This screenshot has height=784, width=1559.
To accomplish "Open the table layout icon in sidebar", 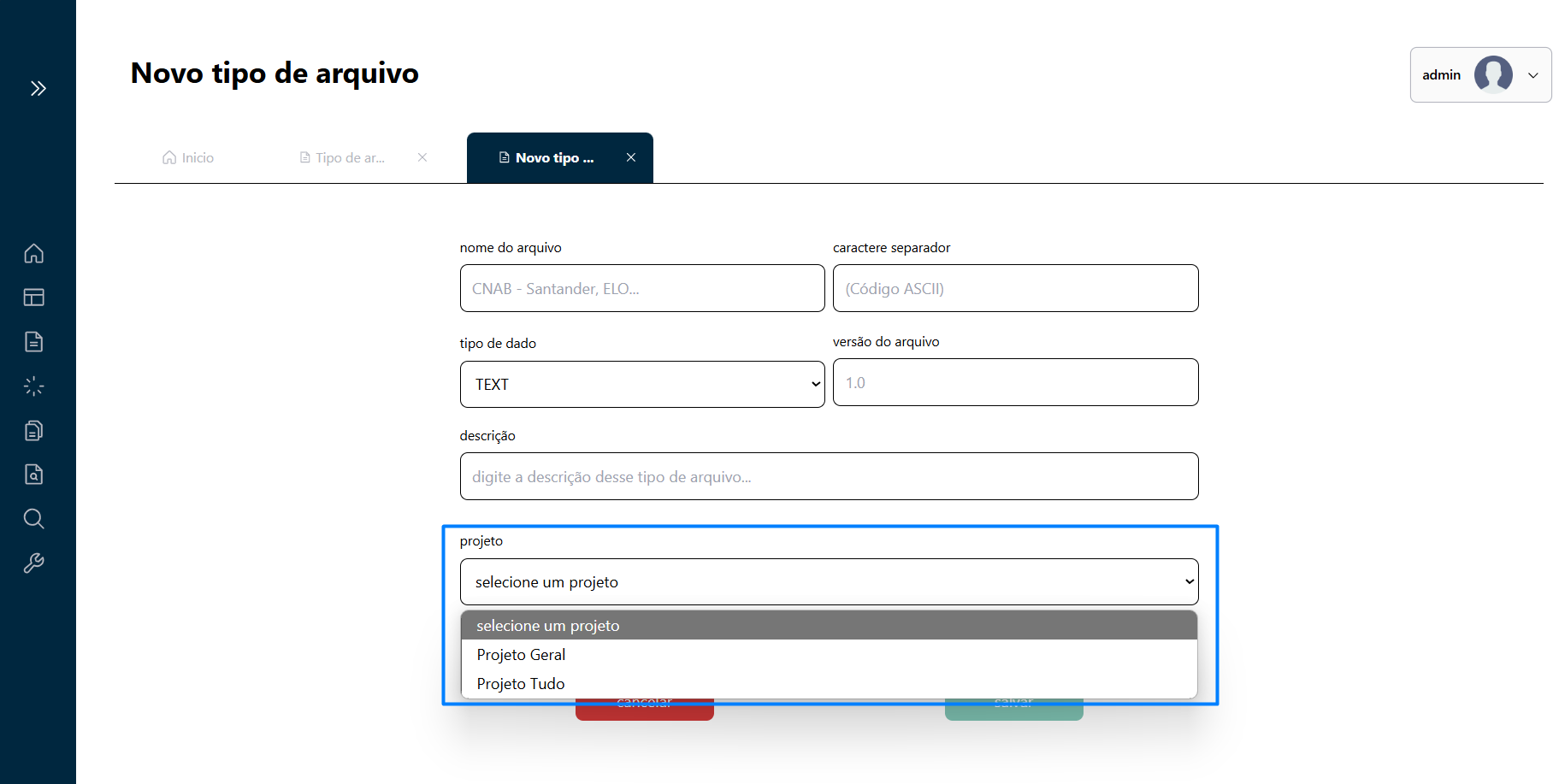I will pyautogui.click(x=34, y=298).
